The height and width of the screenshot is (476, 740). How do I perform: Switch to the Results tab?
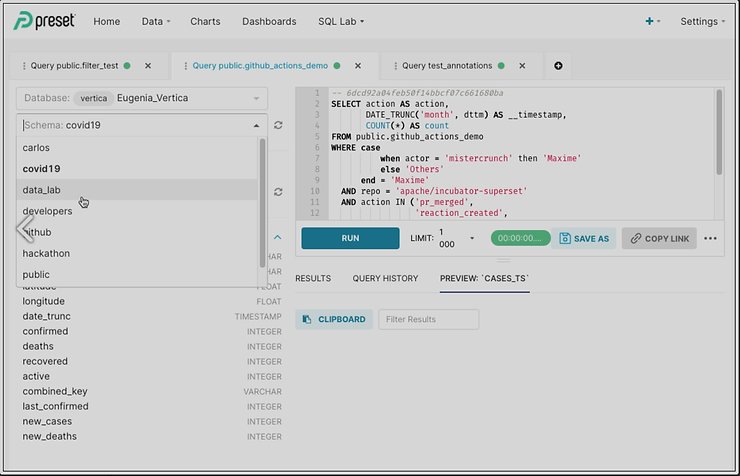click(313, 278)
